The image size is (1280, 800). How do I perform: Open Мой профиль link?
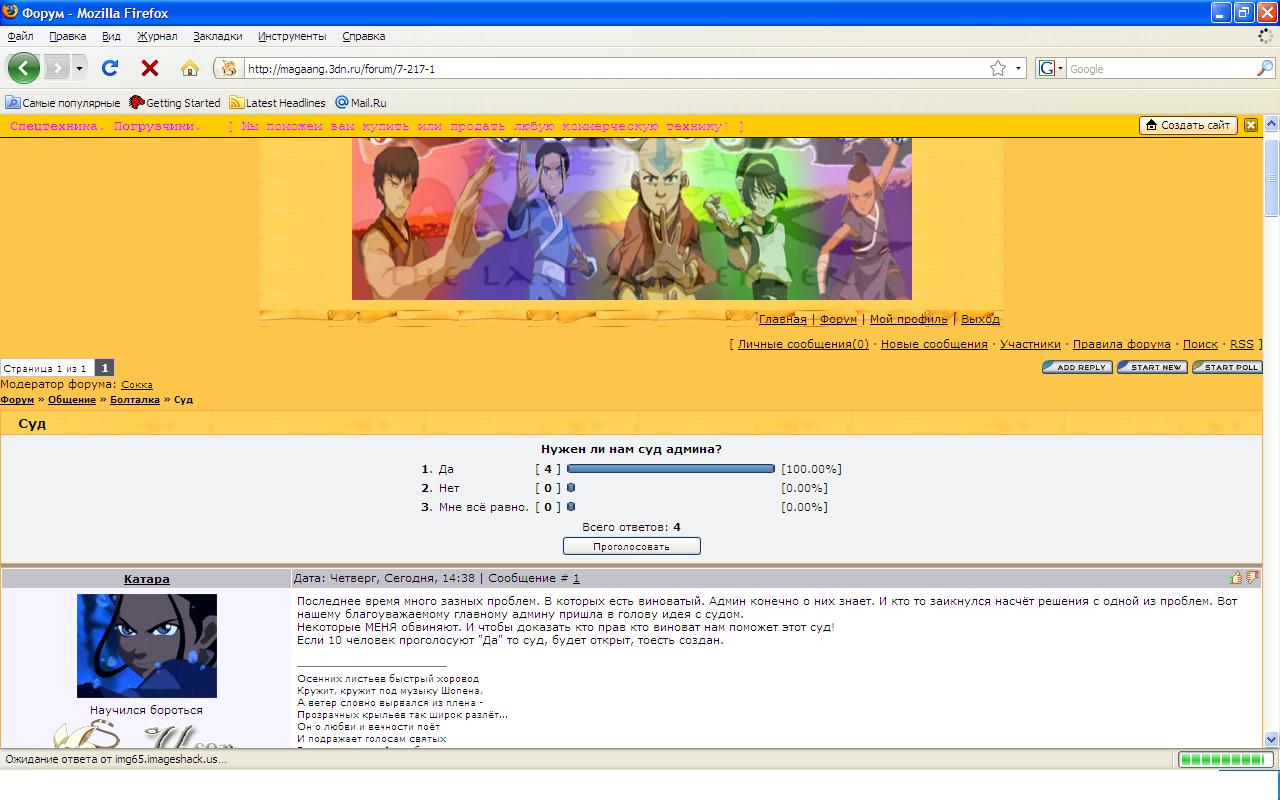(908, 319)
